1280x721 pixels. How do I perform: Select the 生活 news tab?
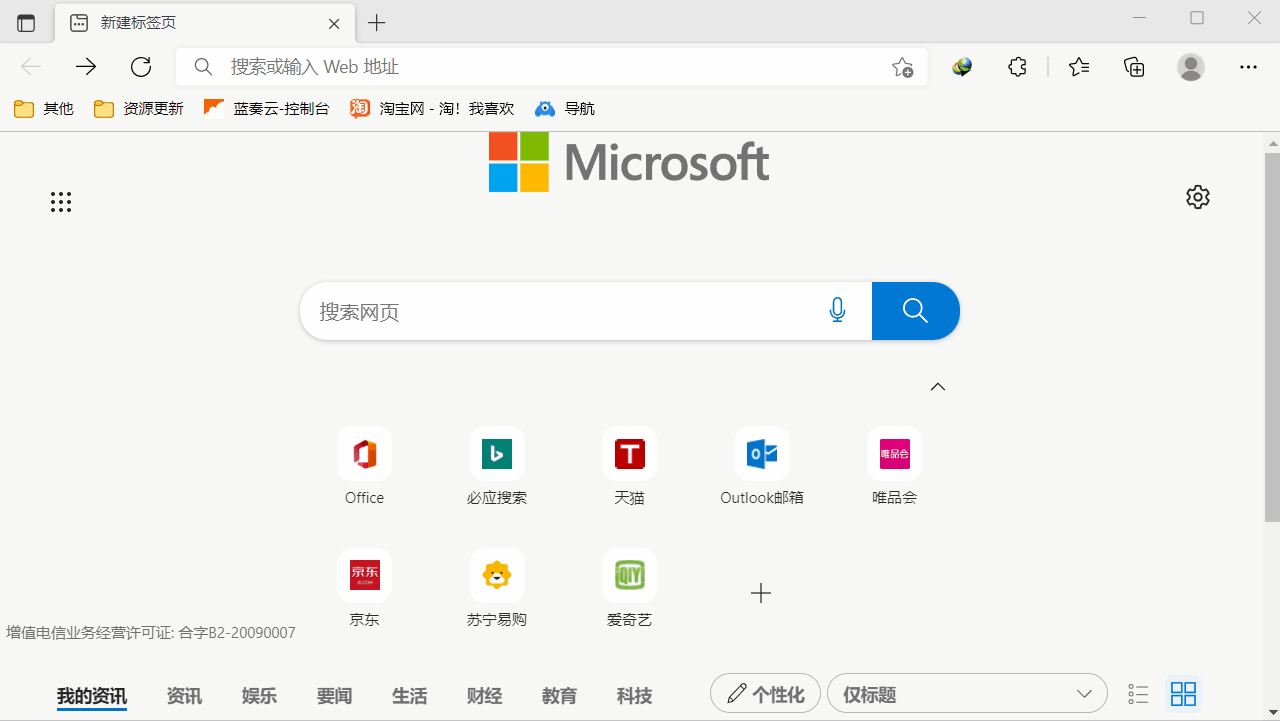click(409, 695)
